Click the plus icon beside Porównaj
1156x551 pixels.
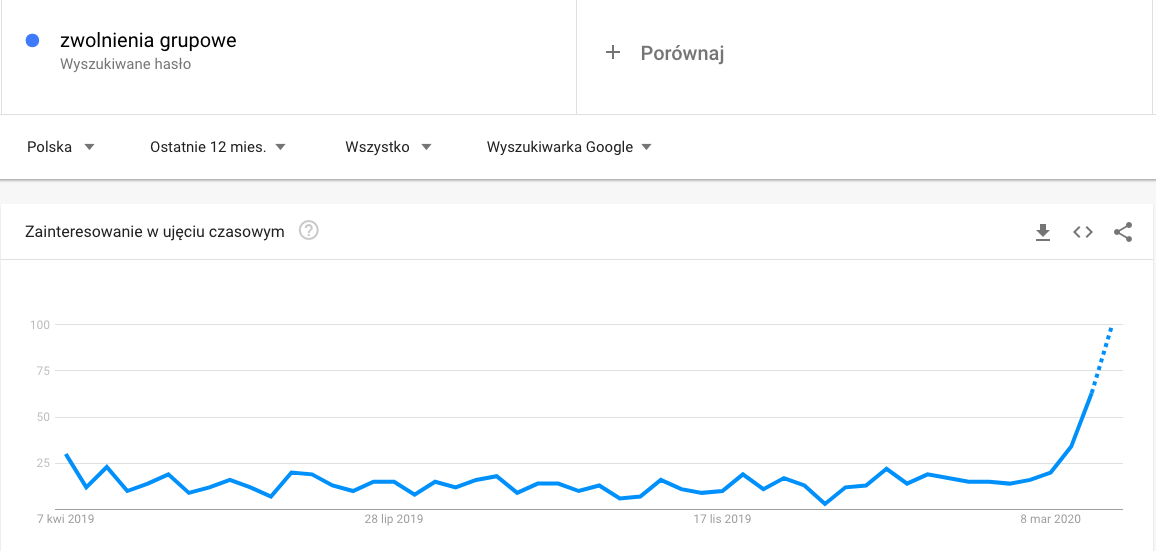click(x=613, y=53)
